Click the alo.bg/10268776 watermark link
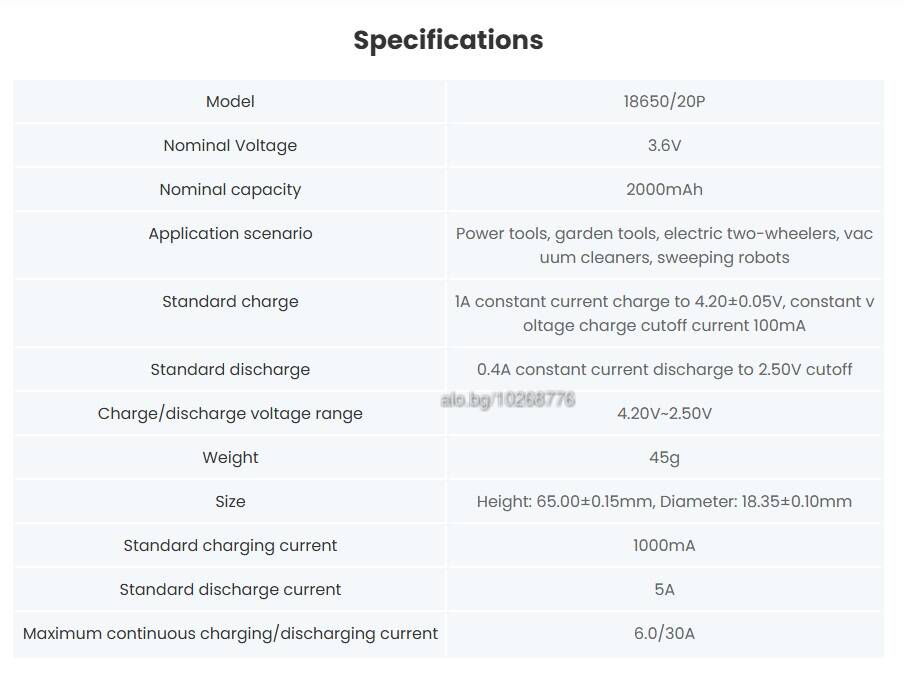 click(507, 399)
